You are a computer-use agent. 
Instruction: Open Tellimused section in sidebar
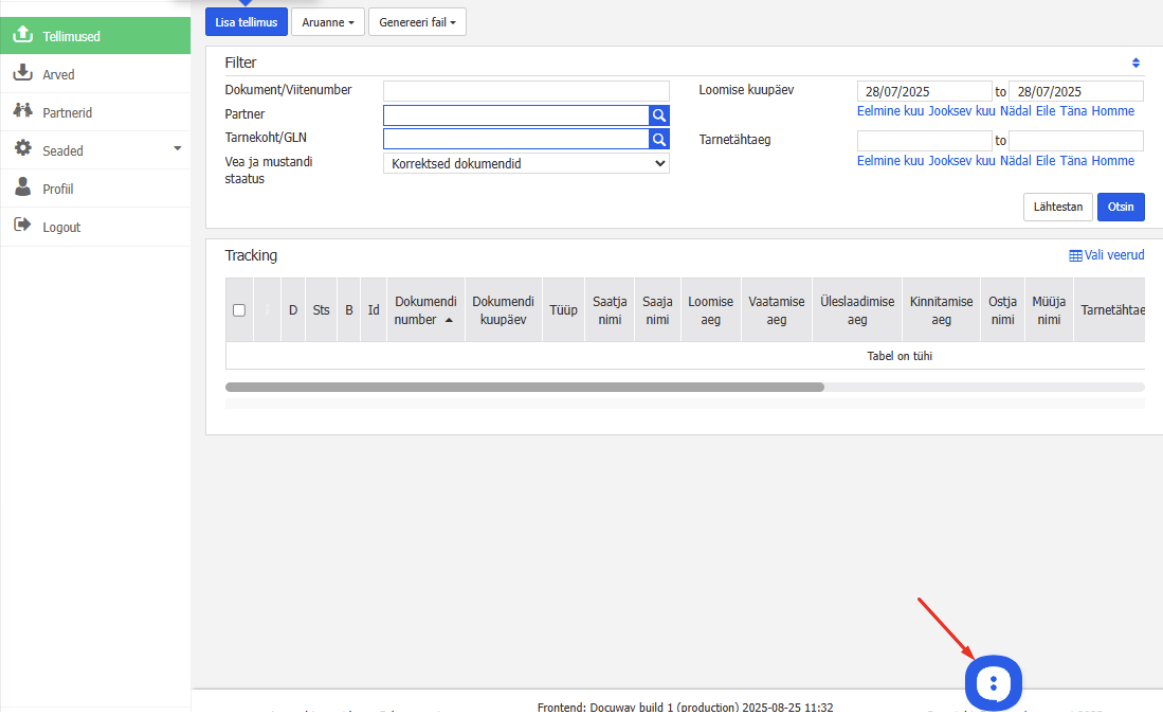pyautogui.click(x=95, y=36)
